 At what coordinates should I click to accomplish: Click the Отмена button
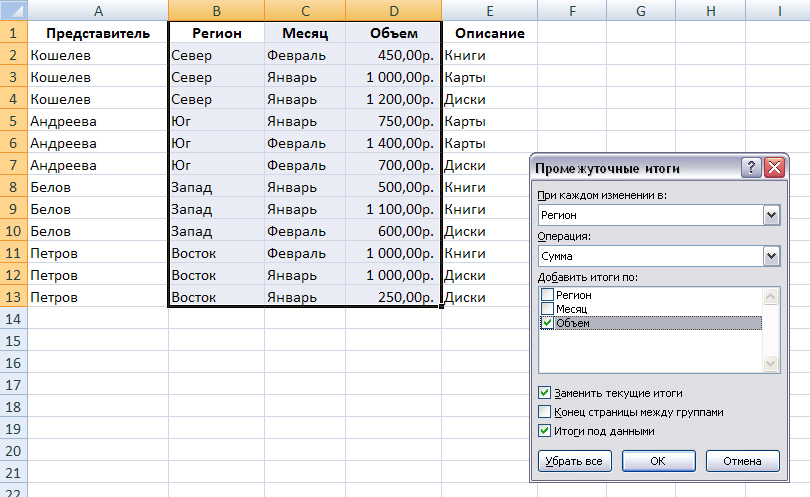point(742,461)
